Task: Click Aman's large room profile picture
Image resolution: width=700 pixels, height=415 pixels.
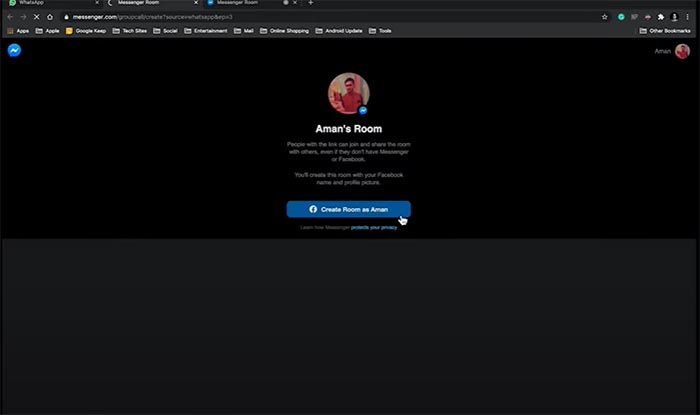Action: (349, 93)
